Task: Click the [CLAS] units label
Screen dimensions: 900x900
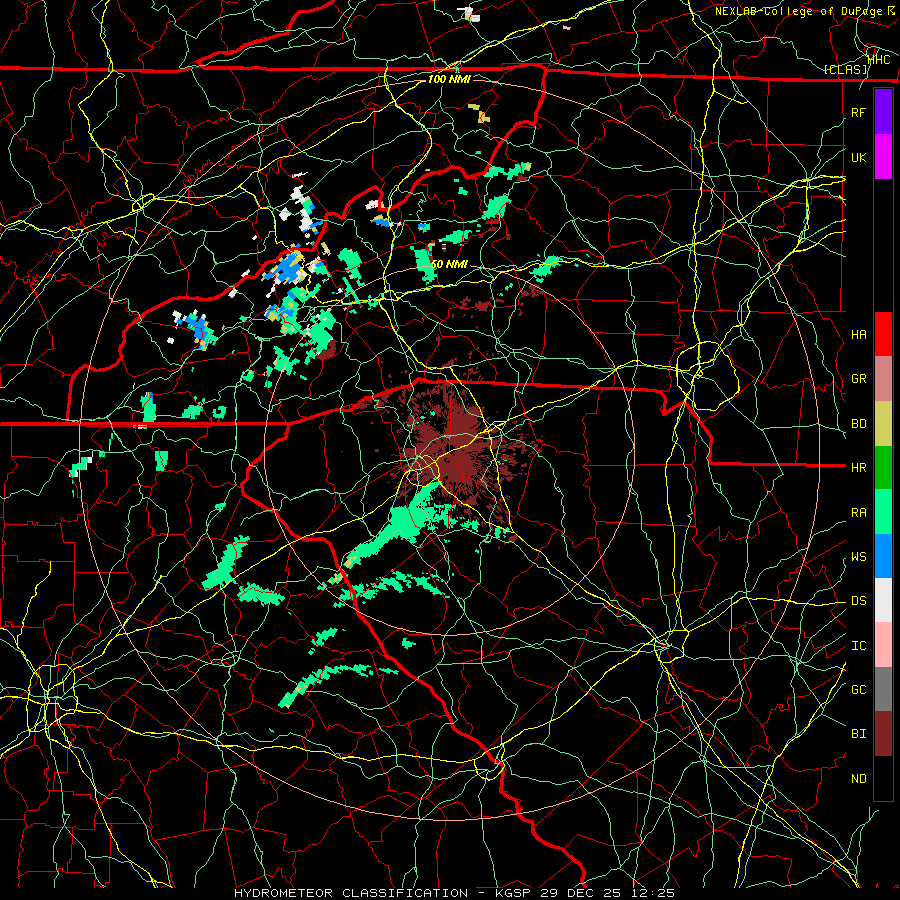Action: tap(845, 70)
